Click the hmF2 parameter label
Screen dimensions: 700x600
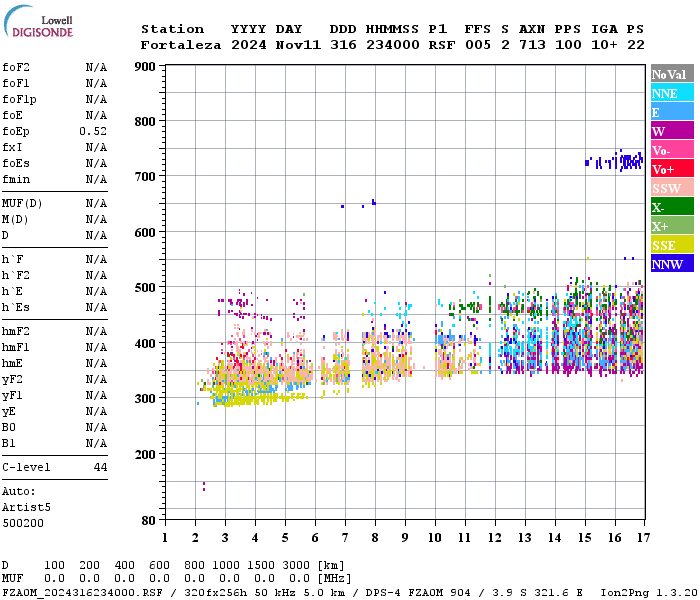(16, 331)
